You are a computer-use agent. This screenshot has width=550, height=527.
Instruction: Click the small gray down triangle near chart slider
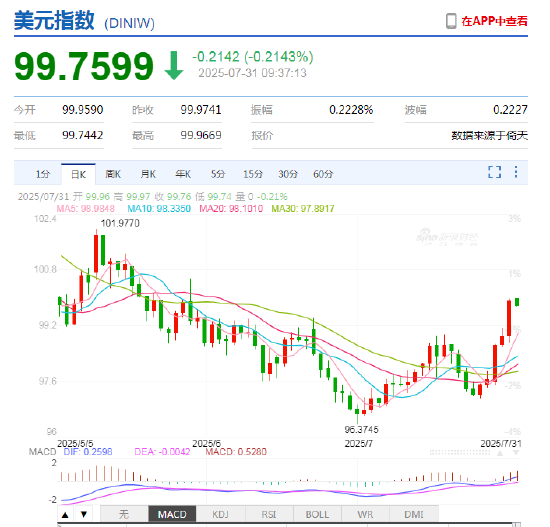coord(516,453)
